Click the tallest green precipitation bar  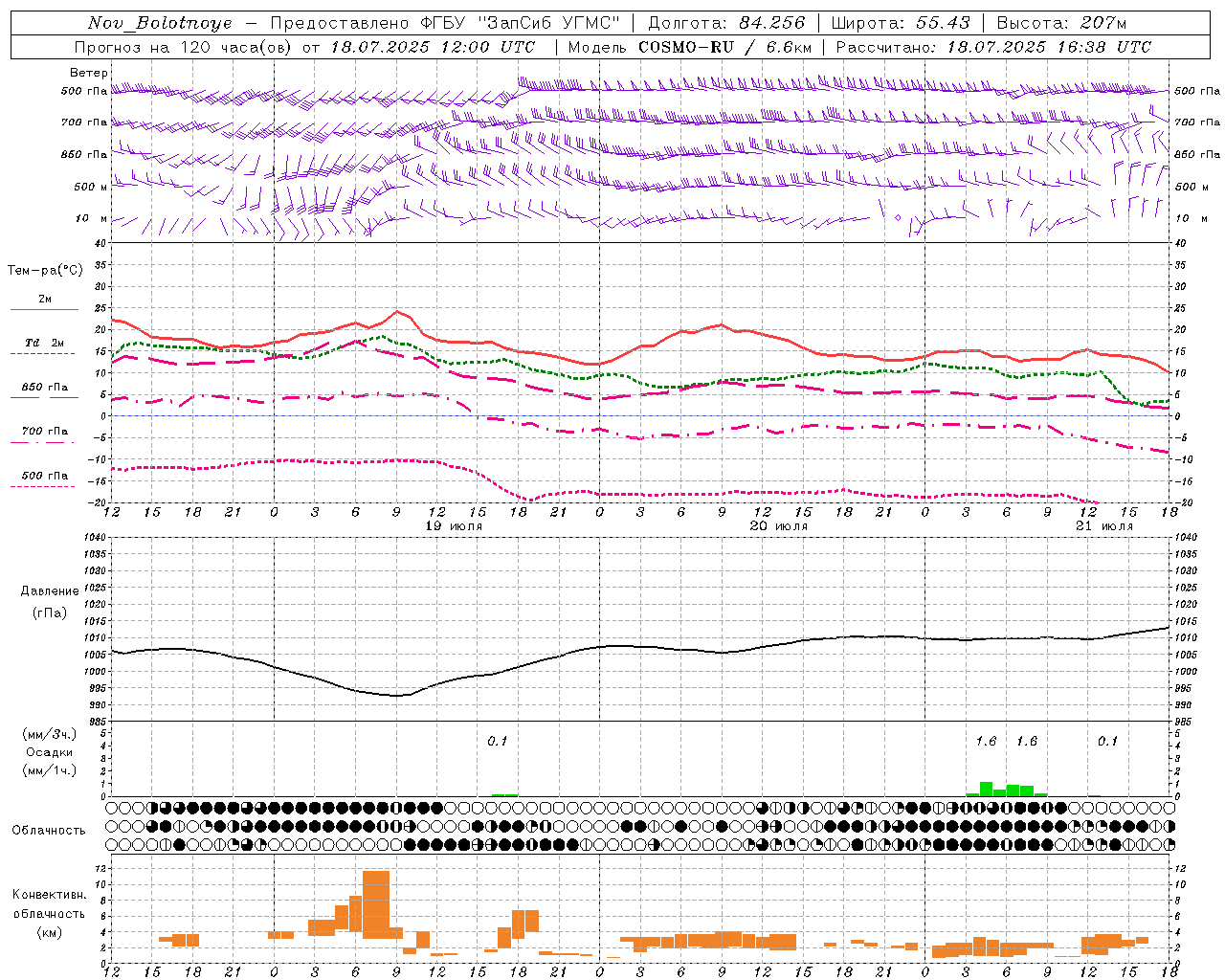[x=986, y=790]
